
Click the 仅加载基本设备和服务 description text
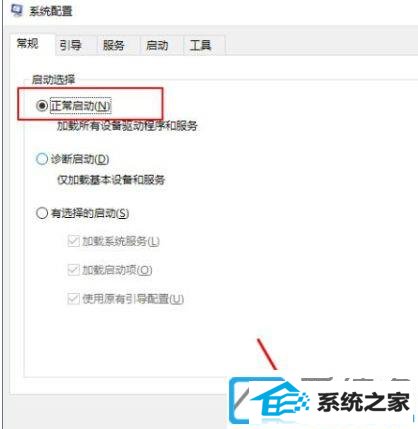[111, 180]
